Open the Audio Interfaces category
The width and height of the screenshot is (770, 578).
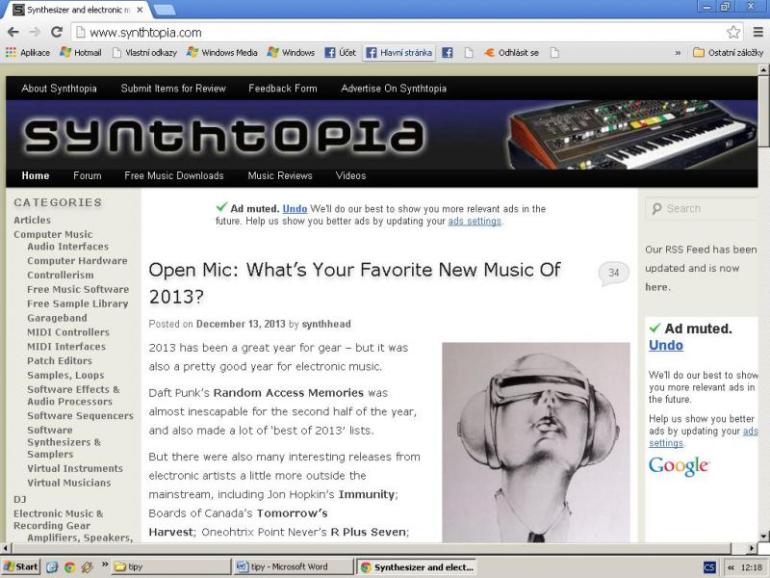68,247
